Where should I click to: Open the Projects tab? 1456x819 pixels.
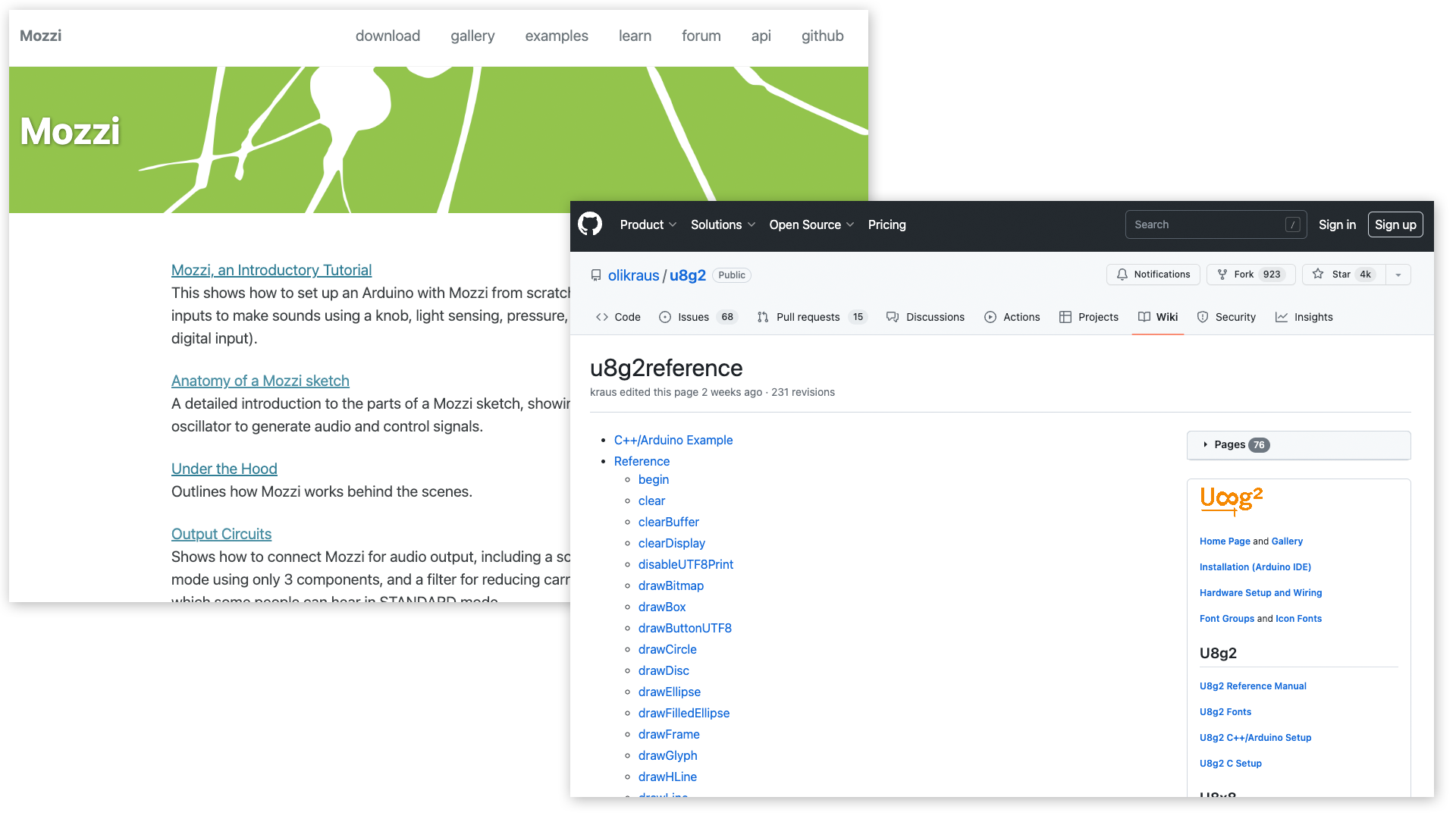coord(1088,317)
